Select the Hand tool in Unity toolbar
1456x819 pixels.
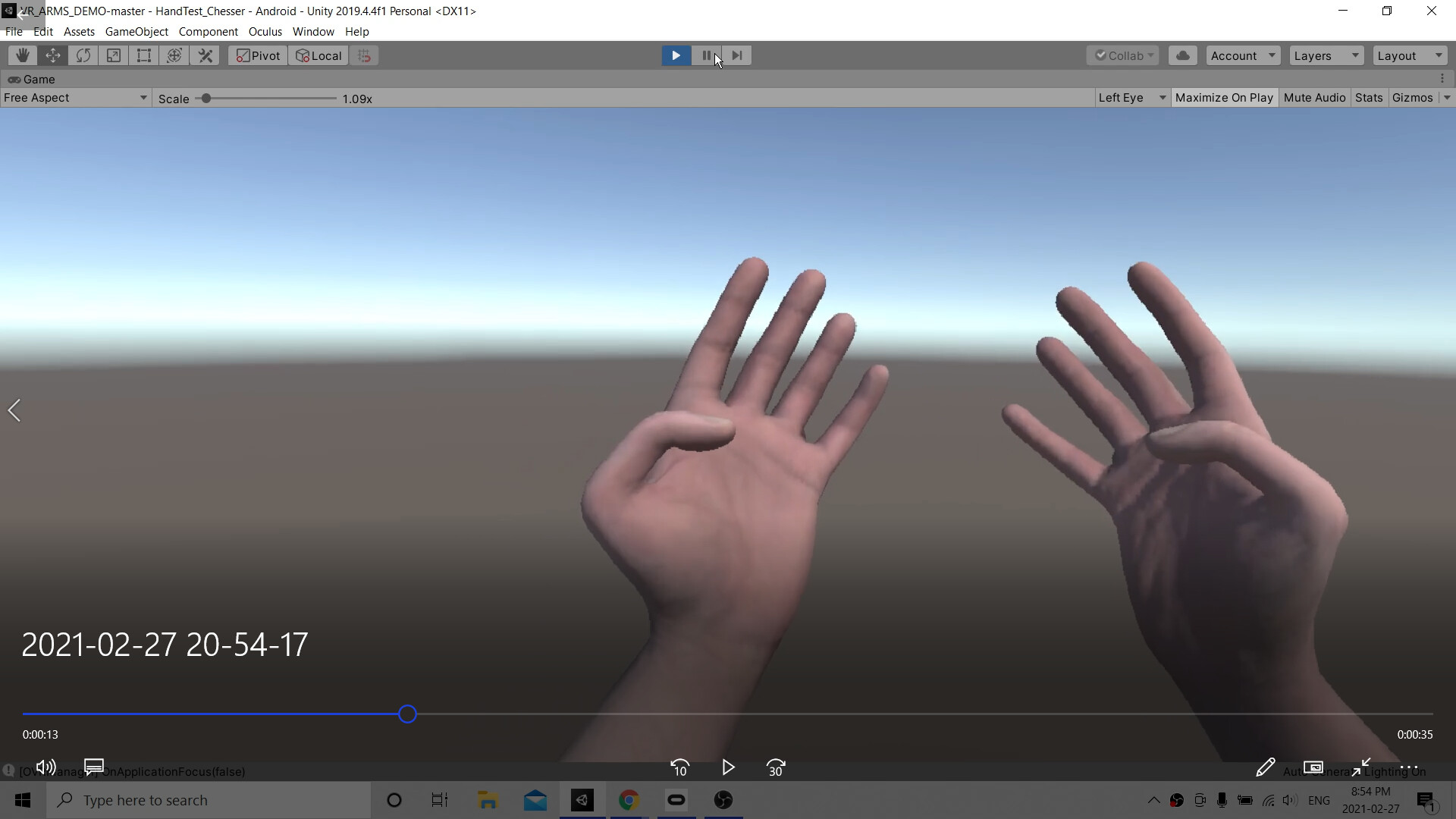(23, 55)
